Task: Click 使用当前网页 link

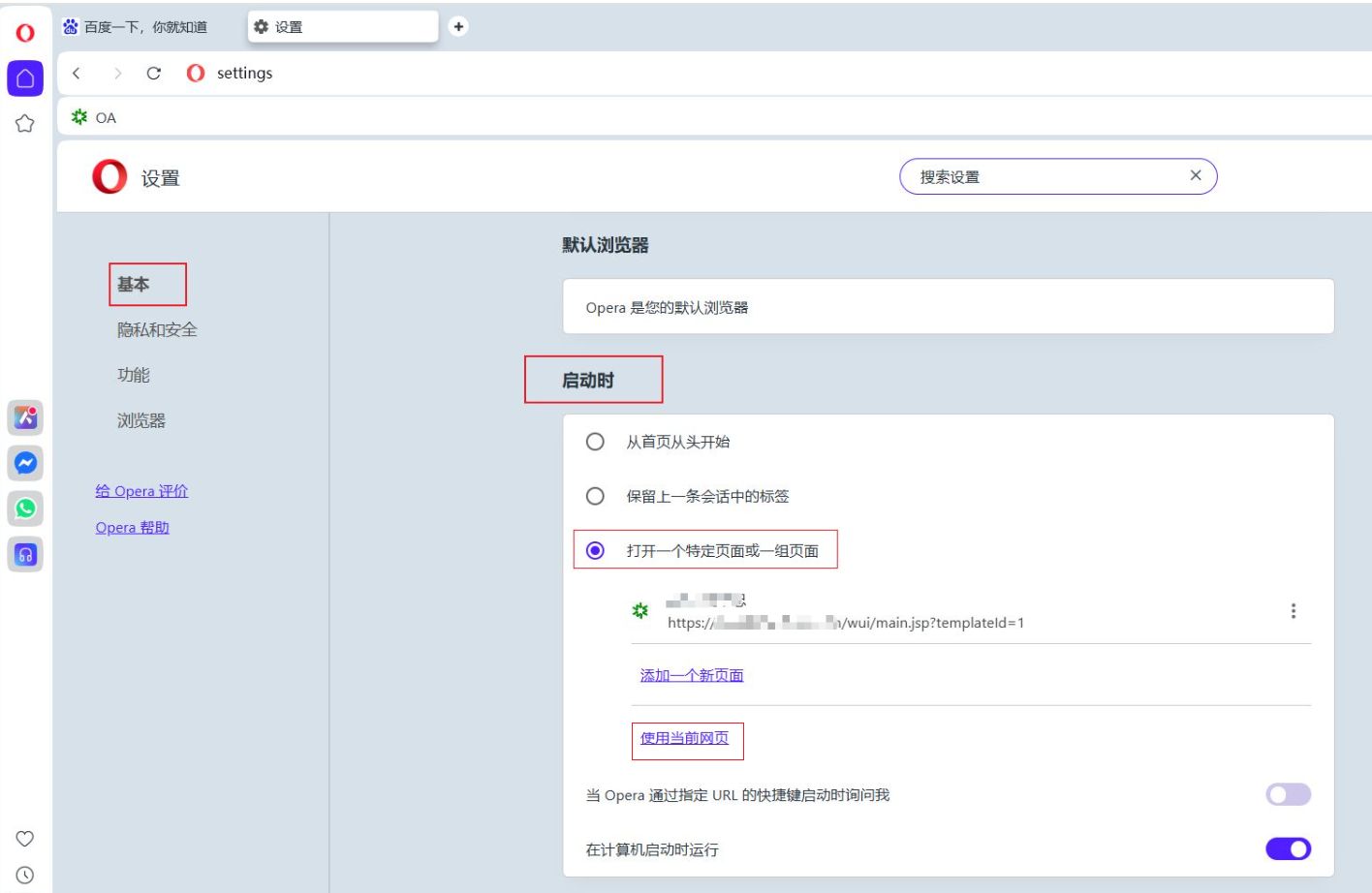Action: pyautogui.click(x=684, y=738)
